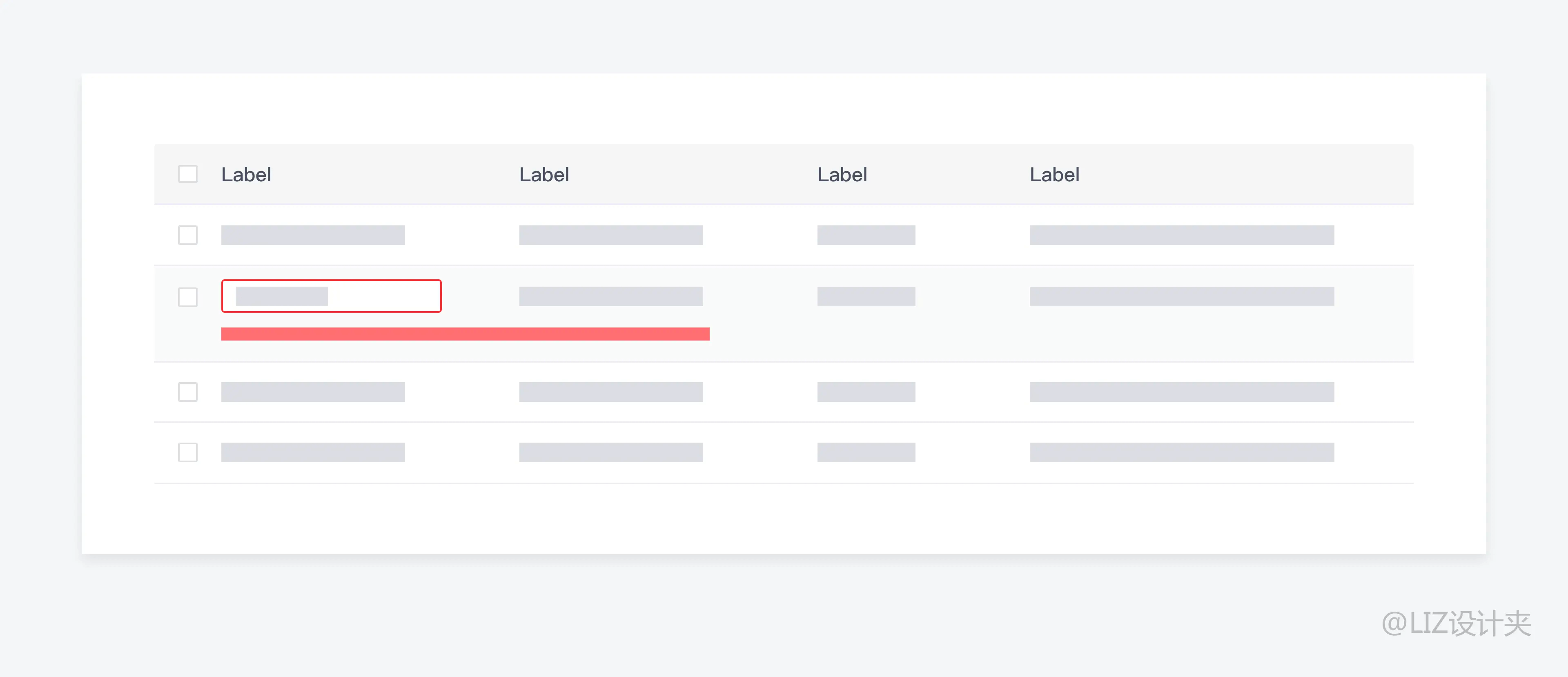Viewport: 1568px width, 677px height.
Task: Toggle the third data row checkbox
Action: 187,392
